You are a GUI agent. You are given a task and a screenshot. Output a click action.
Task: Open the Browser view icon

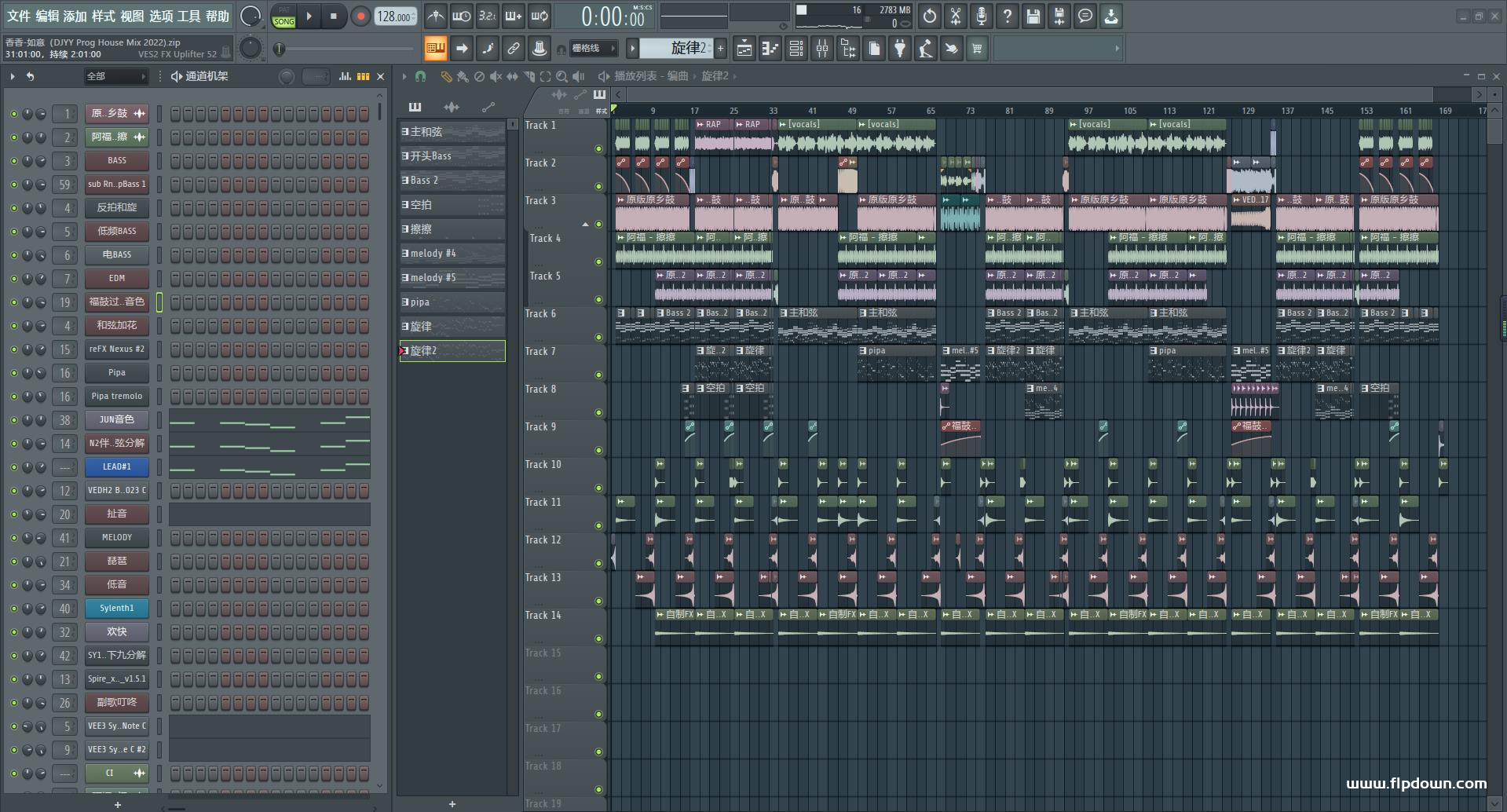click(x=848, y=49)
